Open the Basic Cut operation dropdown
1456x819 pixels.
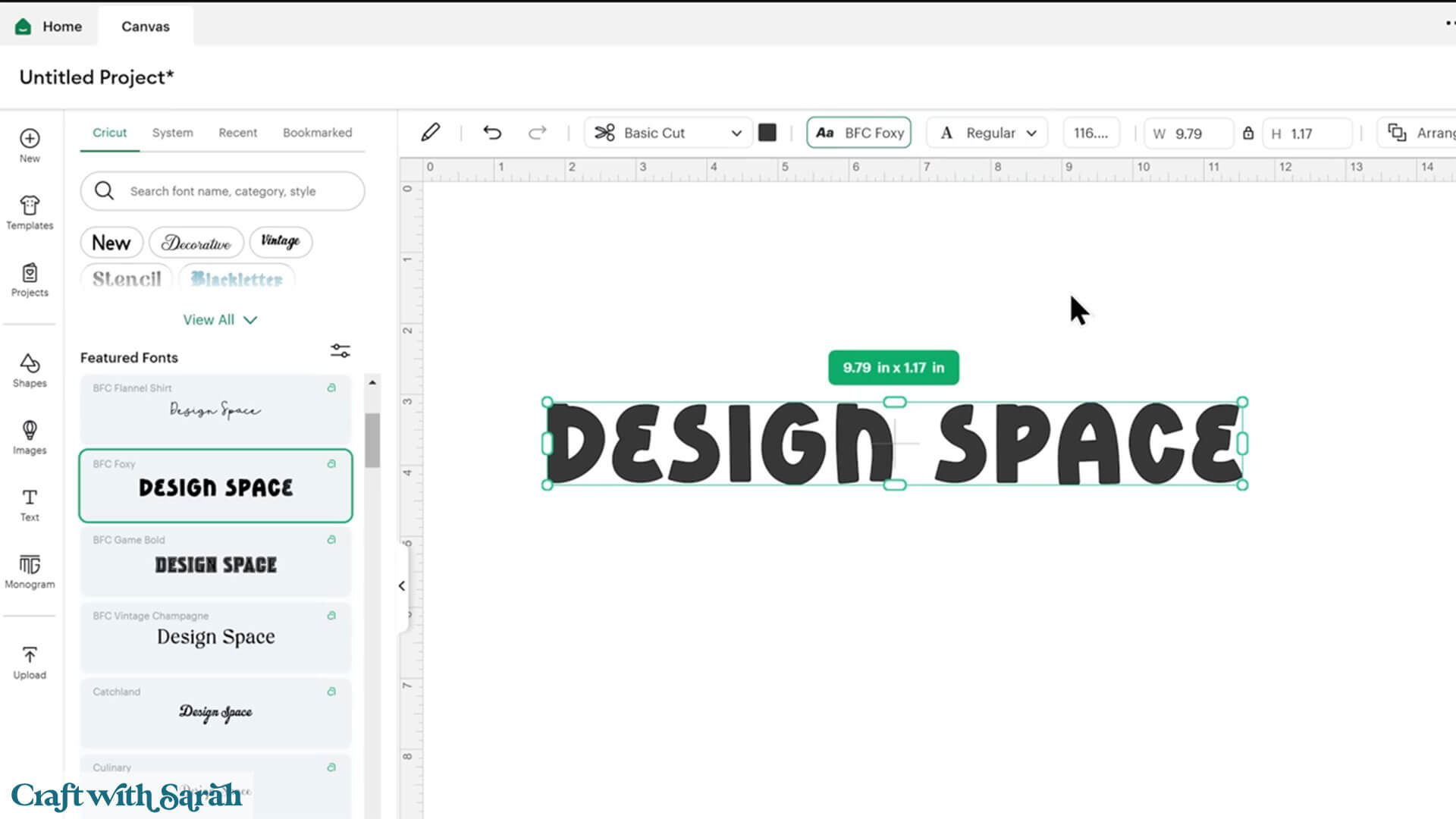coord(667,133)
